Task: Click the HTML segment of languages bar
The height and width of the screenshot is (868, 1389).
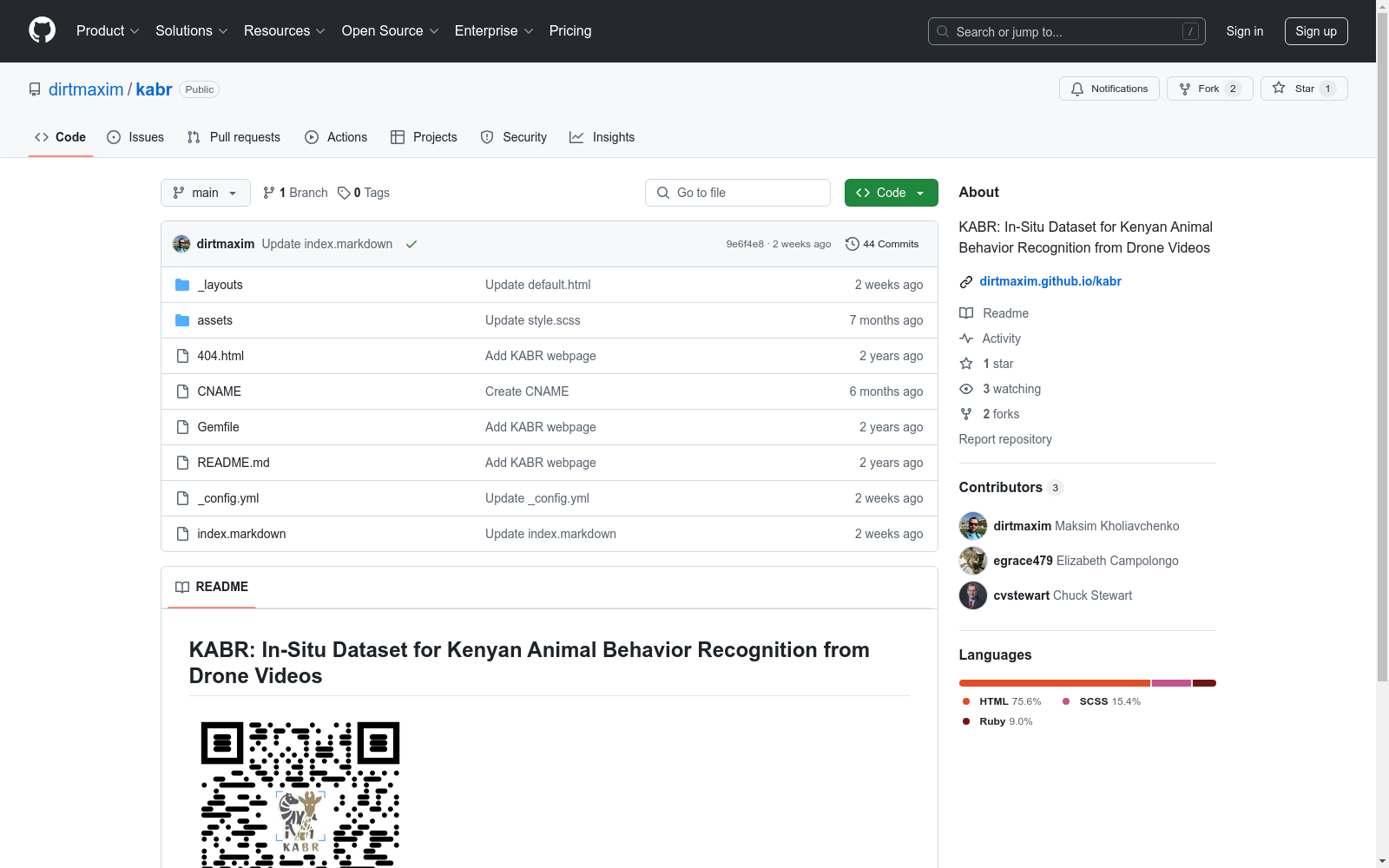Action: [x=1055, y=683]
